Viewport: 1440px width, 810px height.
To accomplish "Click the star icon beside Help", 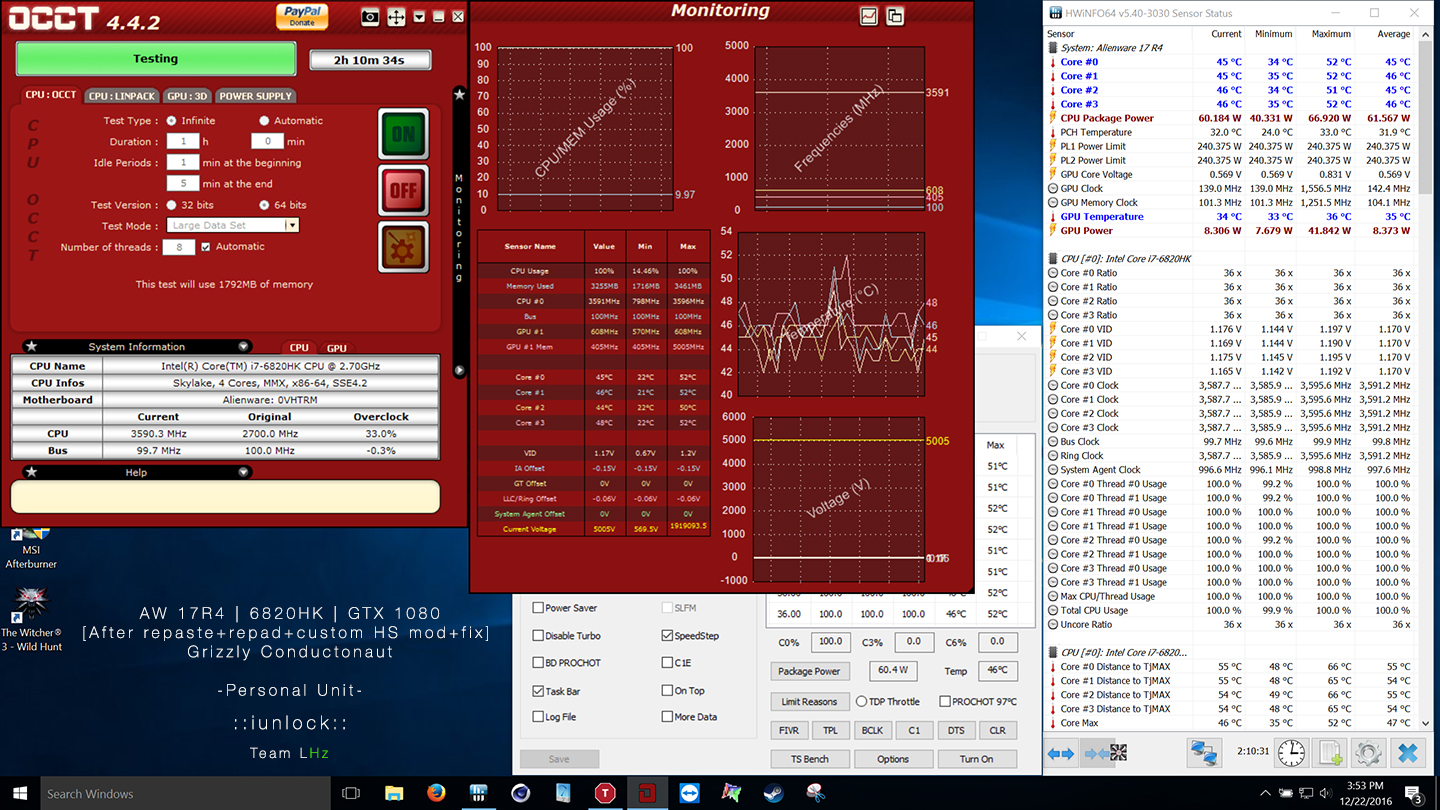I will tap(31, 472).
